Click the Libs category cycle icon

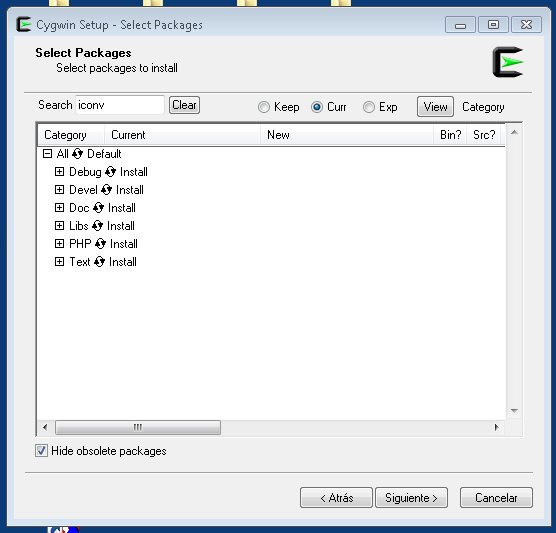97,226
